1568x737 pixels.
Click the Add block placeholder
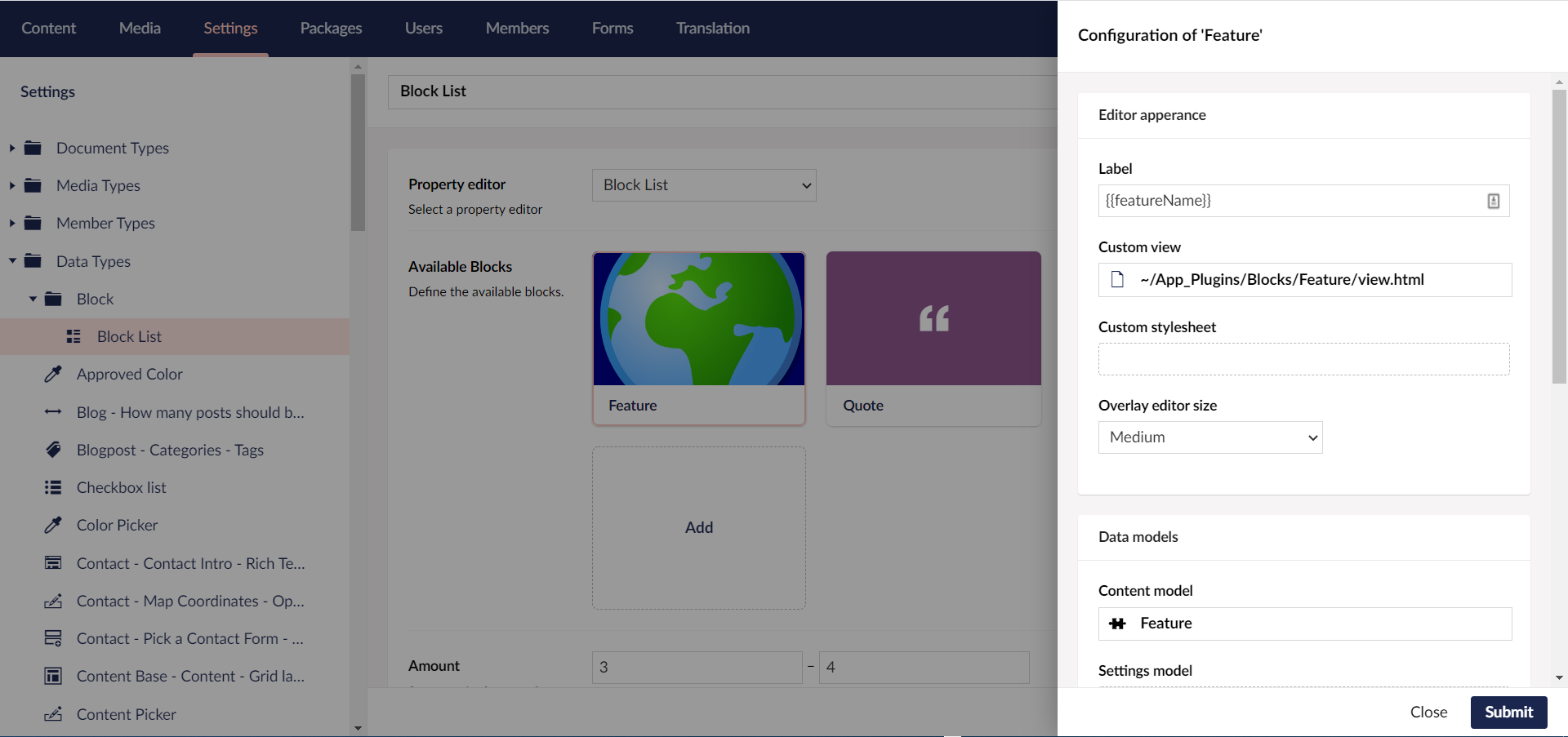pos(698,527)
